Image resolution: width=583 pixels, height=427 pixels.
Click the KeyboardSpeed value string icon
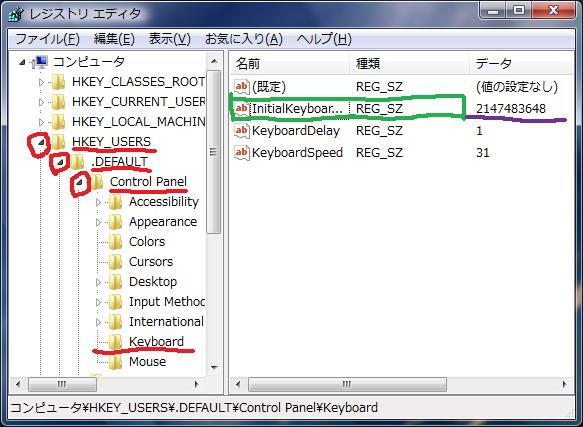(x=242, y=152)
